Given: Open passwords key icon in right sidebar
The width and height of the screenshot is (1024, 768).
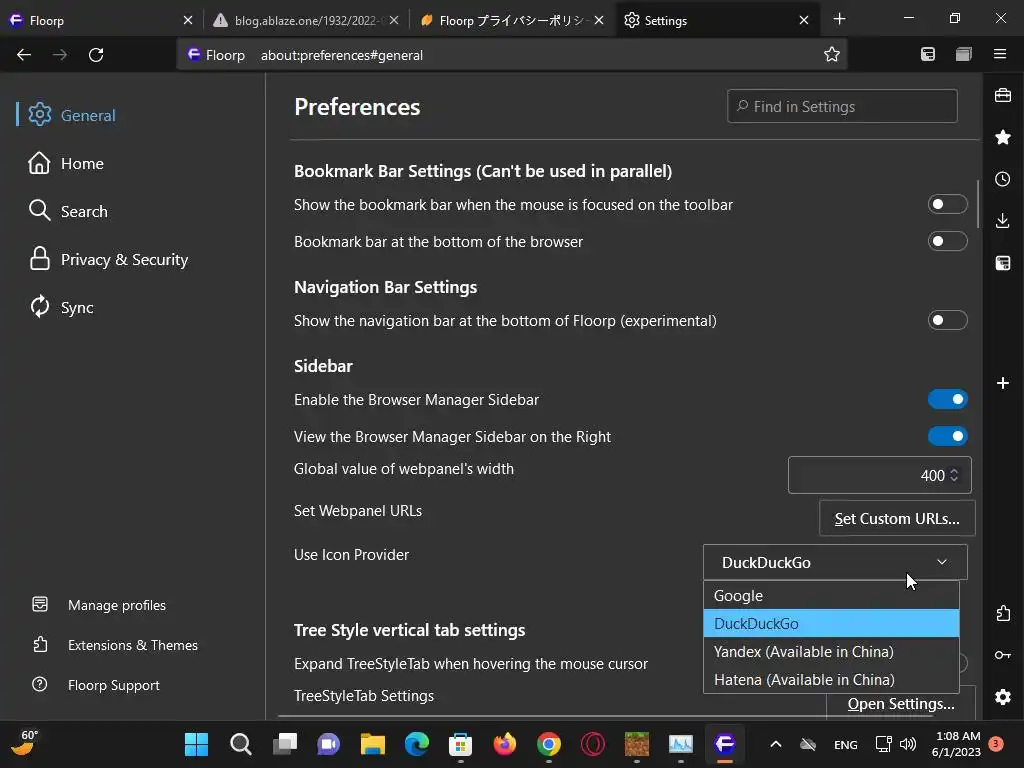Looking at the screenshot, I should coord(1003,655).
